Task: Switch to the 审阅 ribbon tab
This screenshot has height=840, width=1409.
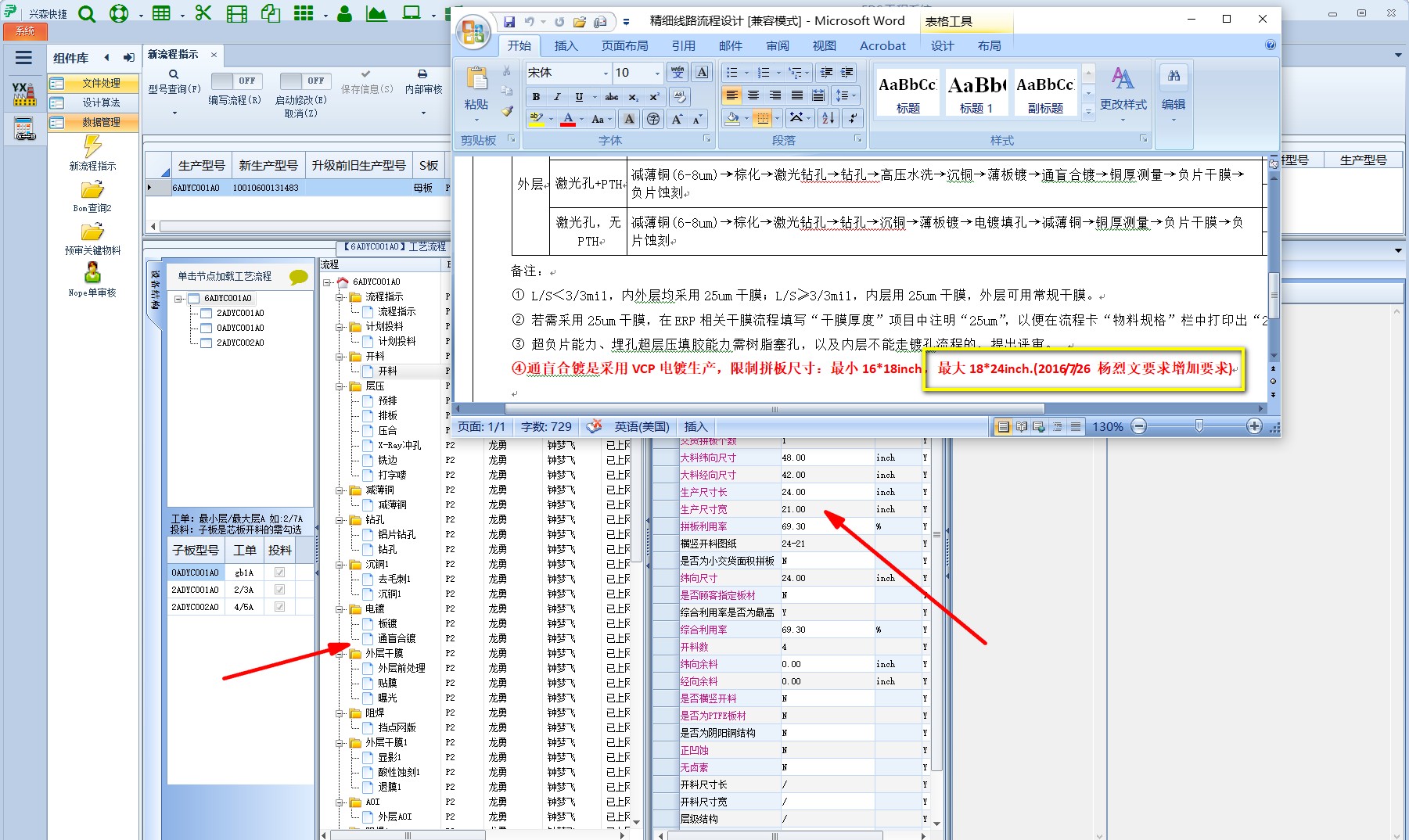Action: click(x=778, y=46)
